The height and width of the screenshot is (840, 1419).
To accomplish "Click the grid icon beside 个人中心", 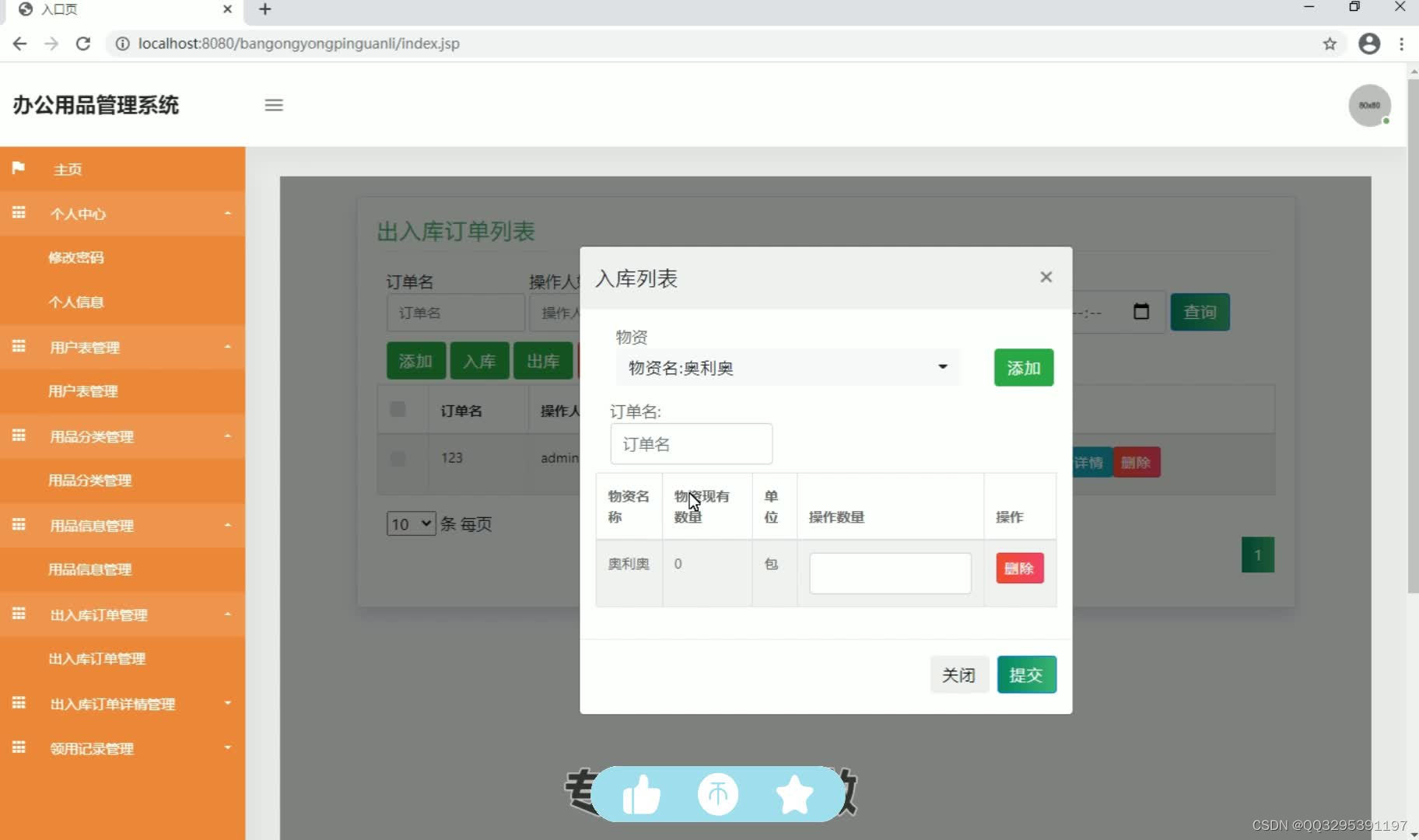I will tap(19, 212).
